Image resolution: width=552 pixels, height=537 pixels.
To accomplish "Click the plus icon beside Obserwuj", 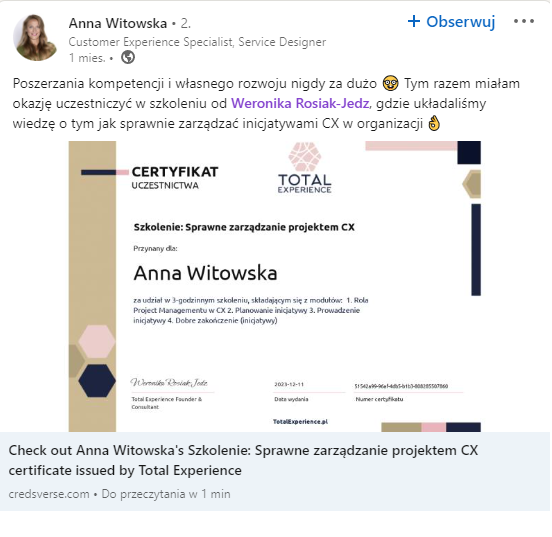I will [x=414, y=21].
